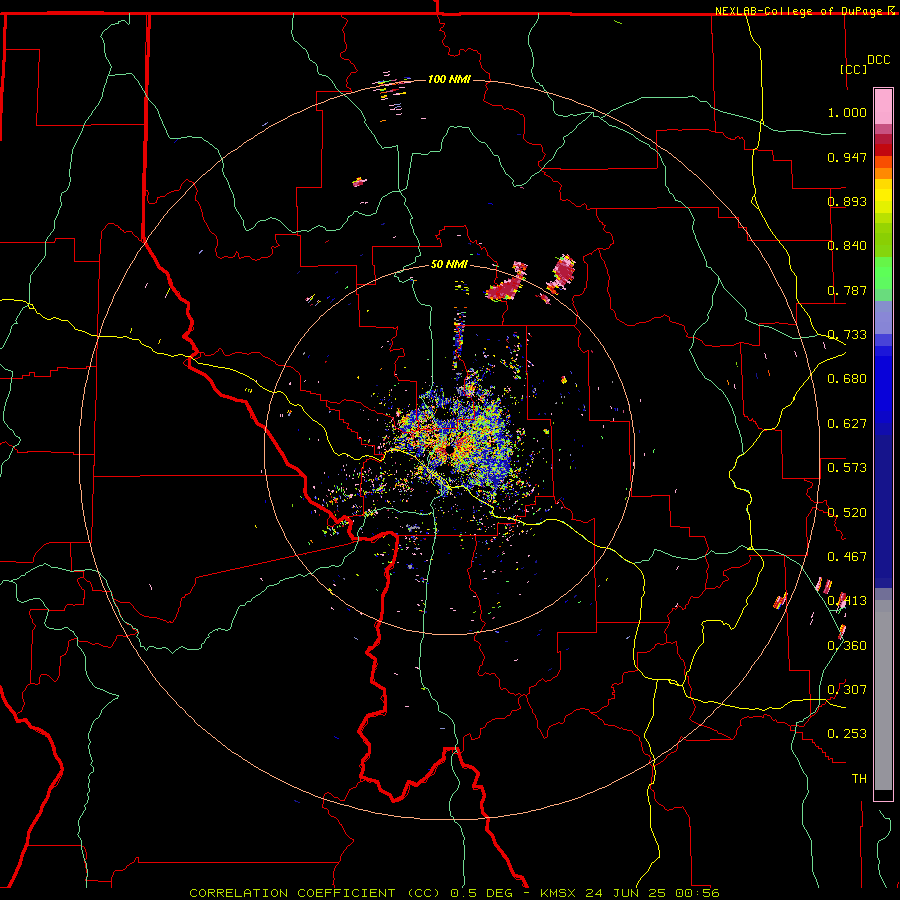
Task: Select the 0.467 scale value
Action: pyautogui.click(x=847, y=557)
